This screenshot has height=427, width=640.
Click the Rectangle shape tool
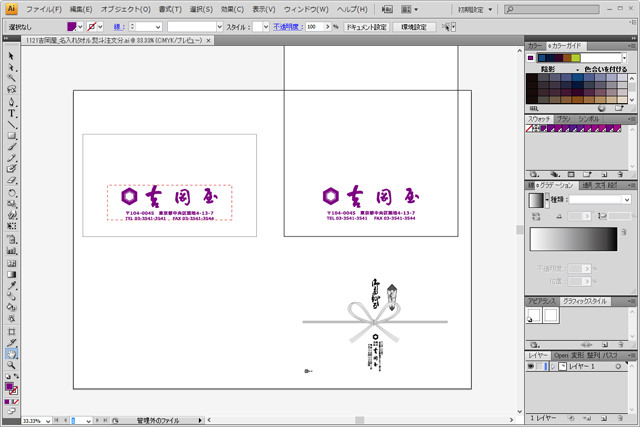coord(11,135)
